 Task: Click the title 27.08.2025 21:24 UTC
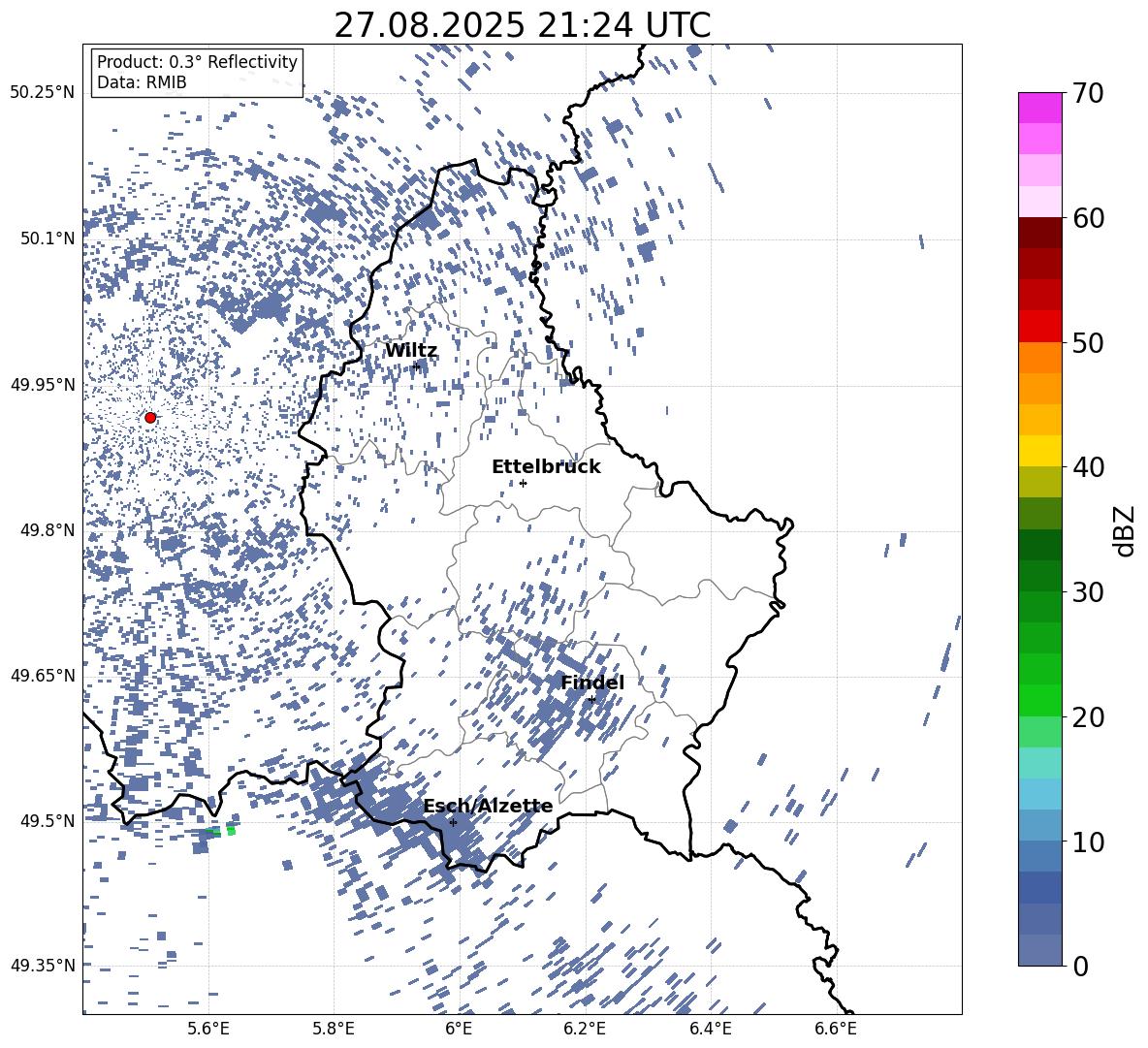(522, 25)
